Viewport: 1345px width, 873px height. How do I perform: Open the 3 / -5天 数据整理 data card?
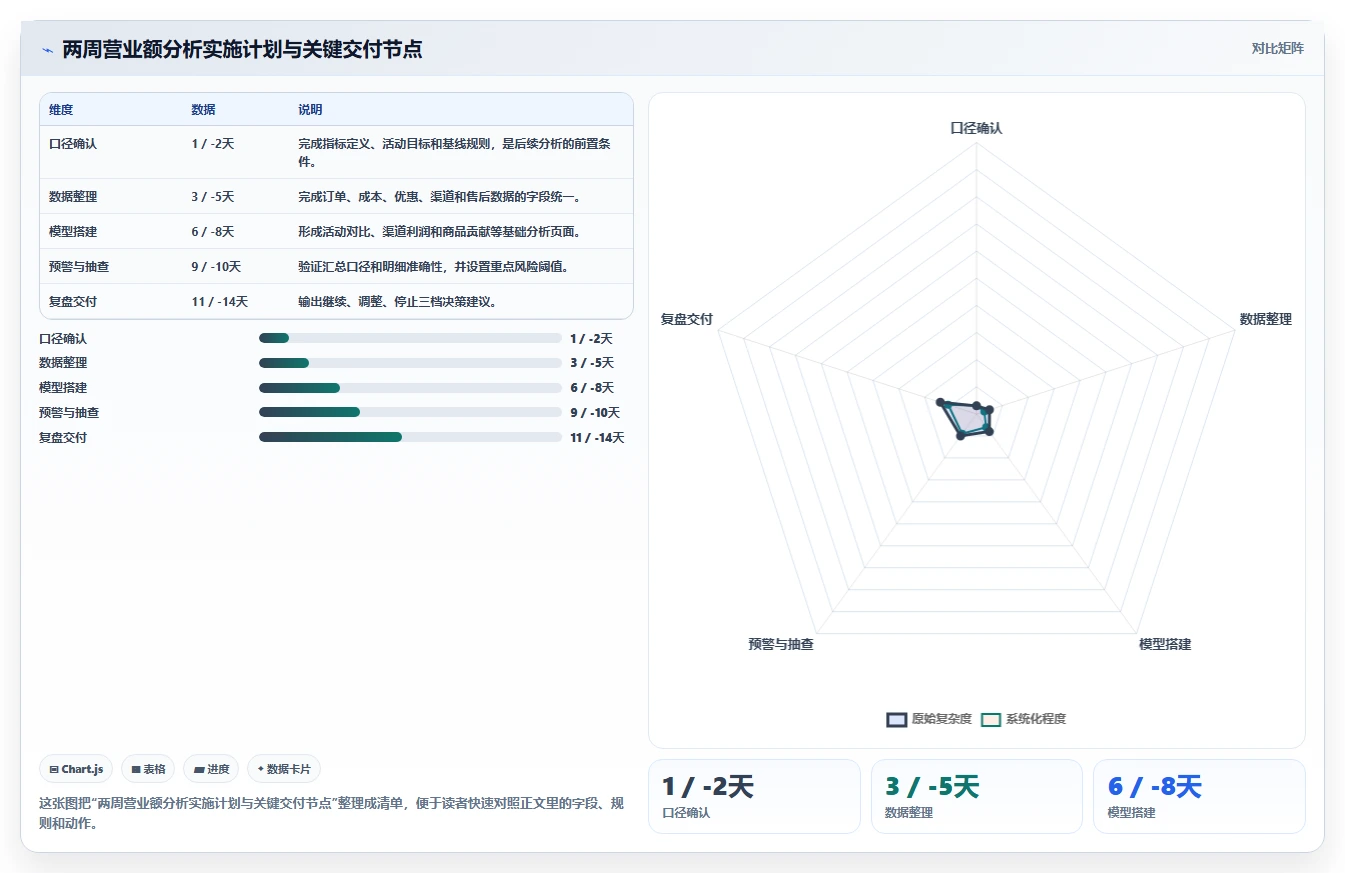click(976, 796)
